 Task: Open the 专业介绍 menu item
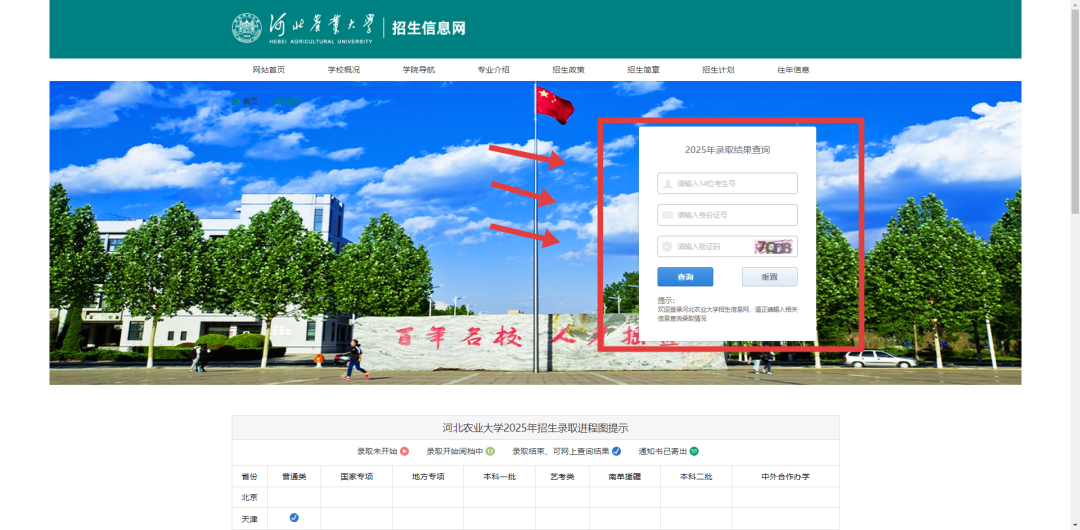point(493,70)
